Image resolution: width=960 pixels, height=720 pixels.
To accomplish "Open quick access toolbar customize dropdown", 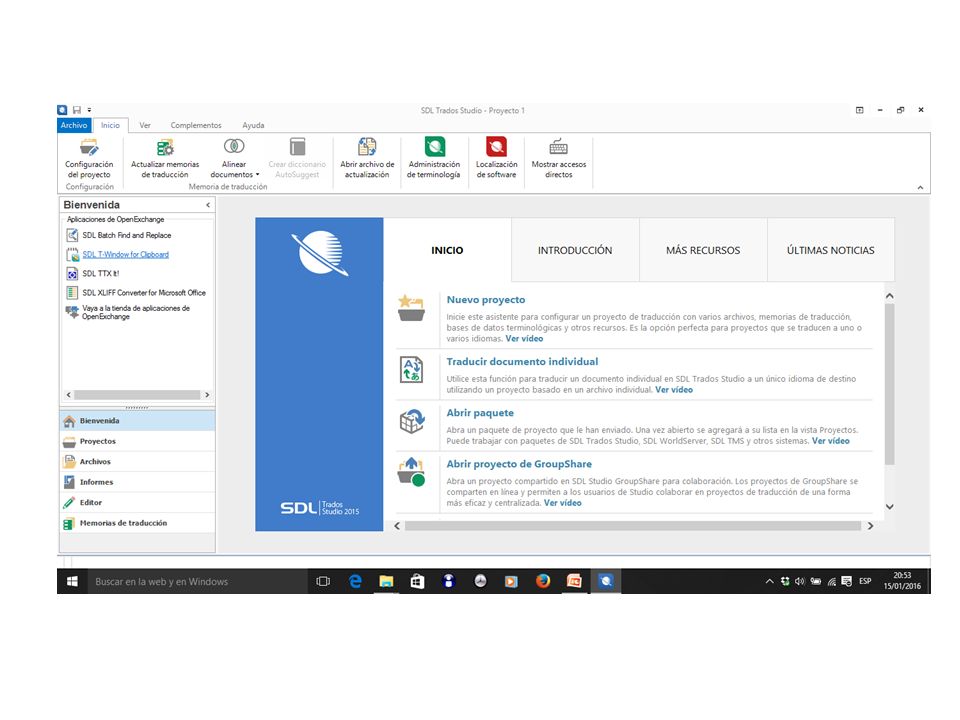I will coord(89,110).
